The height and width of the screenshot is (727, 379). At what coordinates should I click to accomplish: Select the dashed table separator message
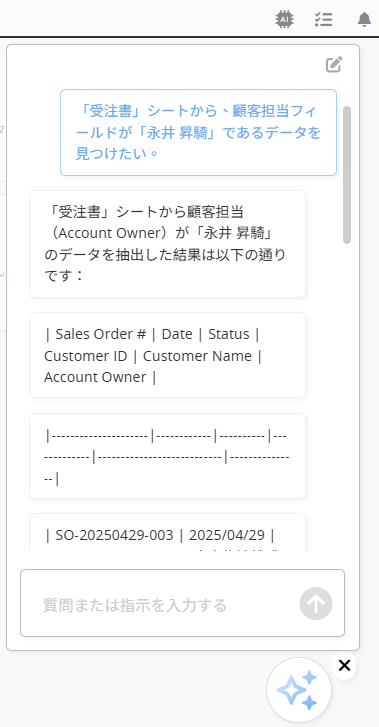167,456
